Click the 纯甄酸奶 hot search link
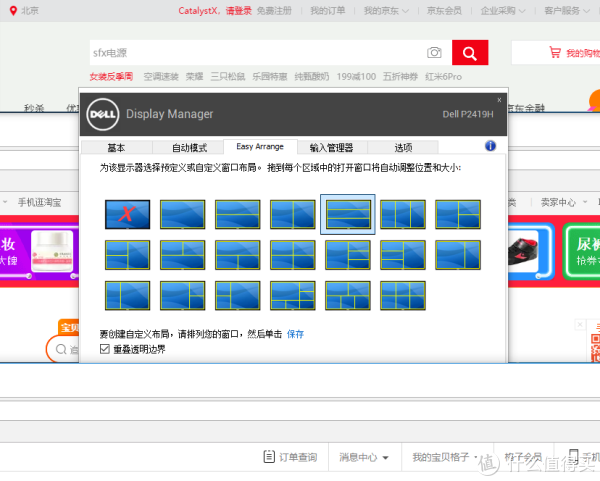Screen dimensions: 600x481 [312, 77]
